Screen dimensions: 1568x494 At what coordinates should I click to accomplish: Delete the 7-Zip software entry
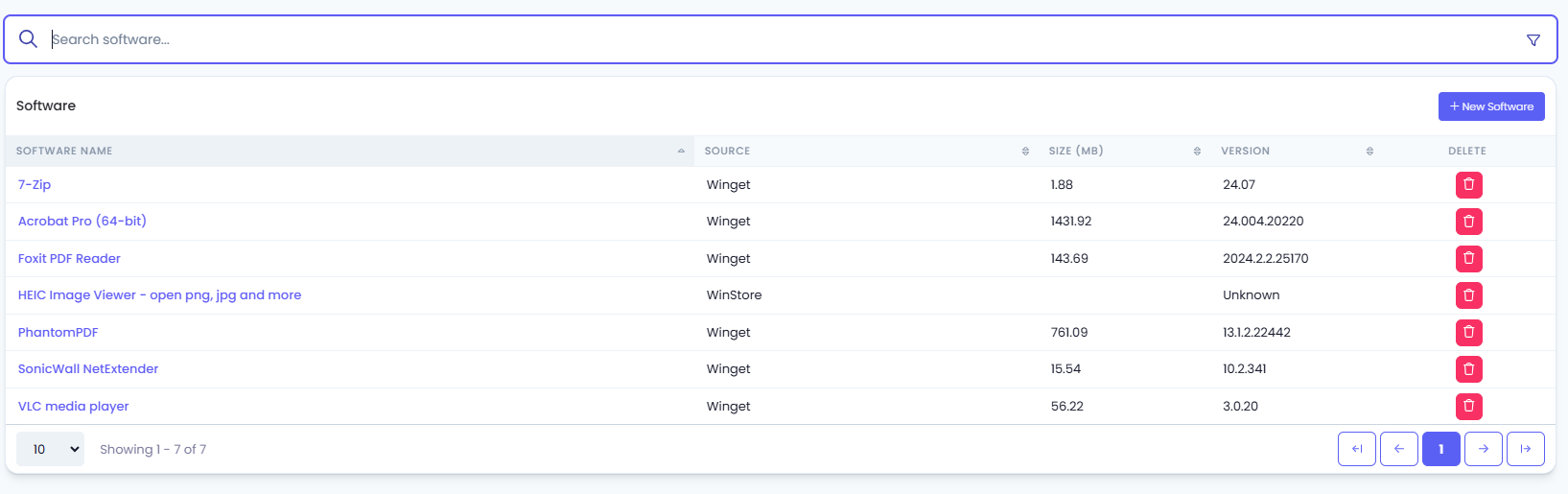pyautogui.click(x=1468, y=185)
